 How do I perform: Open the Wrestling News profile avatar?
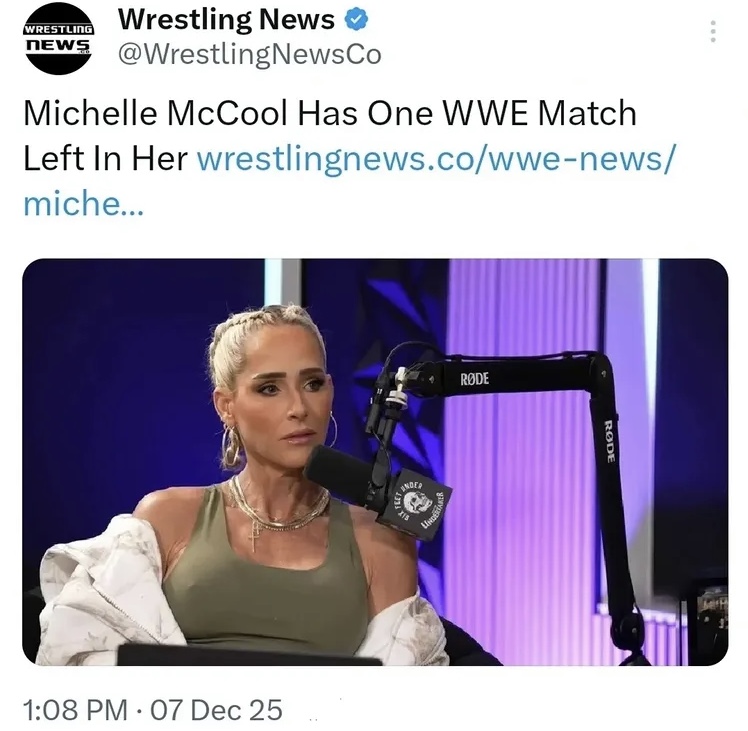pyautogui.click(x=59, y=39)
